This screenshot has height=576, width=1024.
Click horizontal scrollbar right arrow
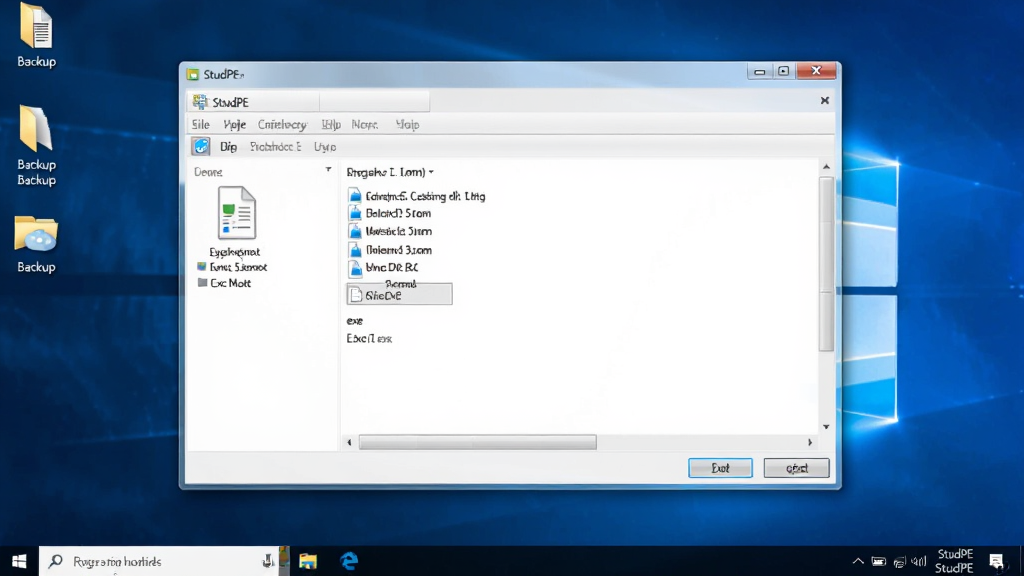pos(810,442)
